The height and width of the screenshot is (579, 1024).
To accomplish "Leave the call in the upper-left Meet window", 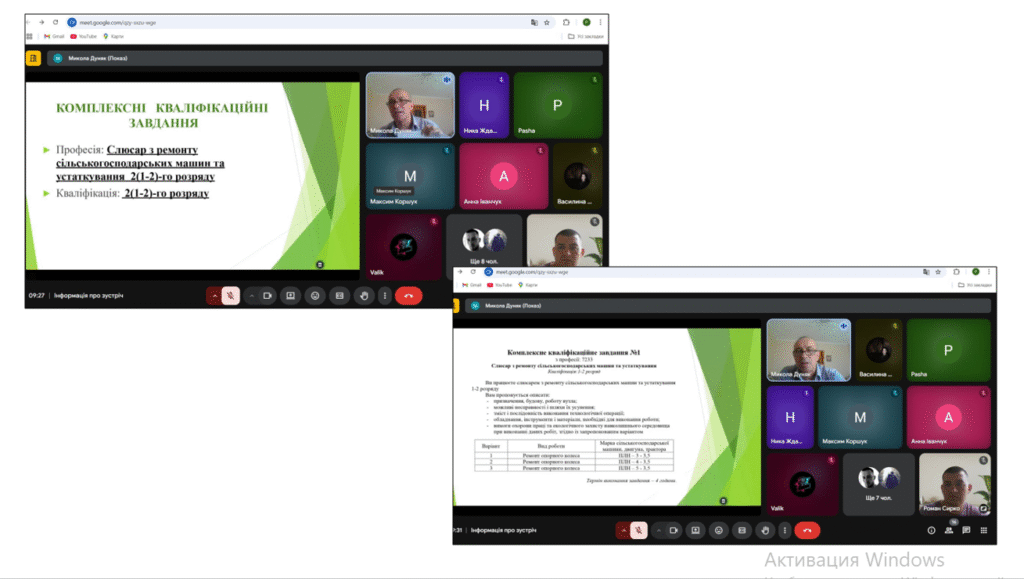I will (408, 296).
